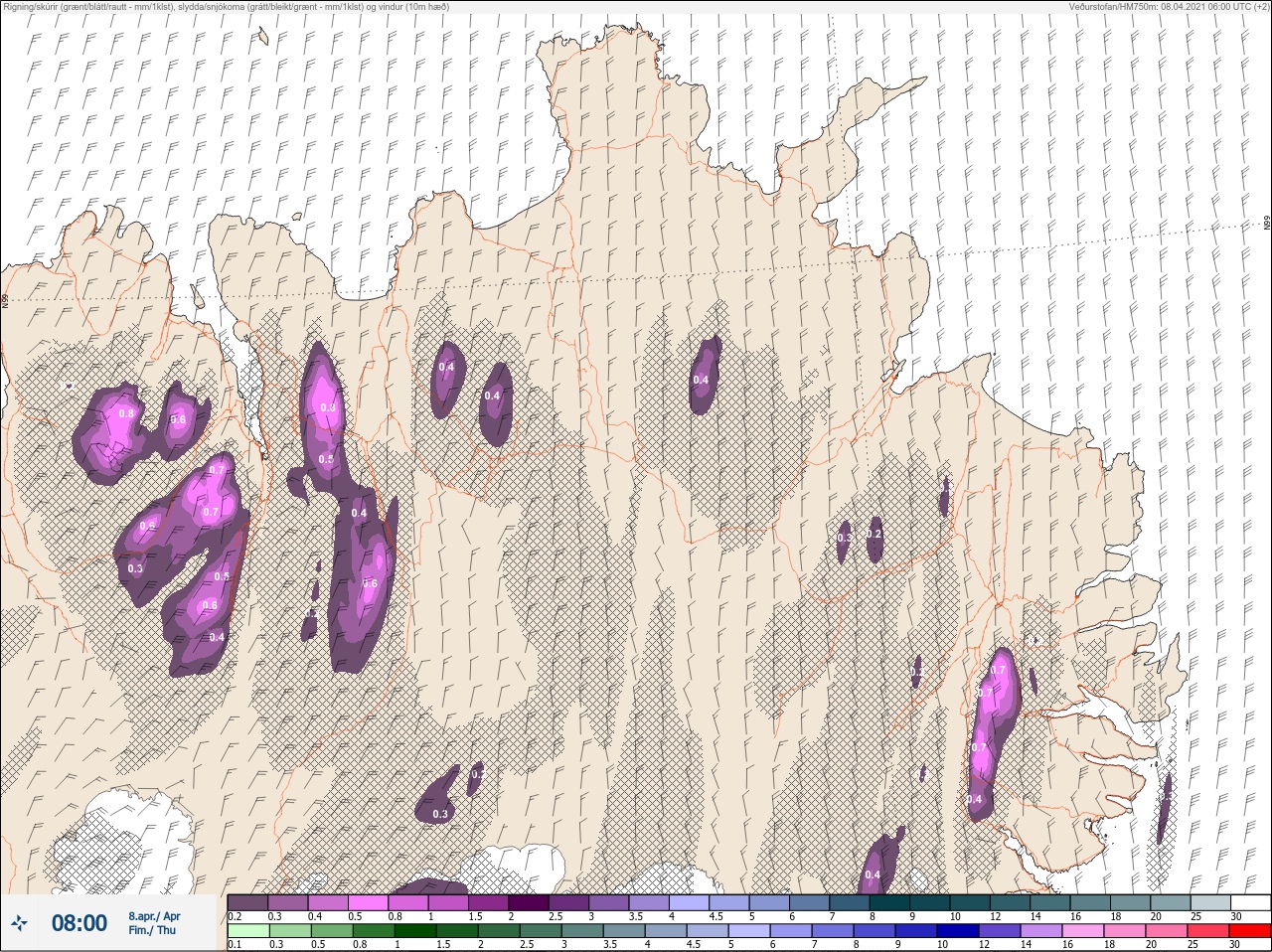Click the '8.apr./ Apr' date label
This screenshot has width=1272, height=952.
tap(154, 915)
